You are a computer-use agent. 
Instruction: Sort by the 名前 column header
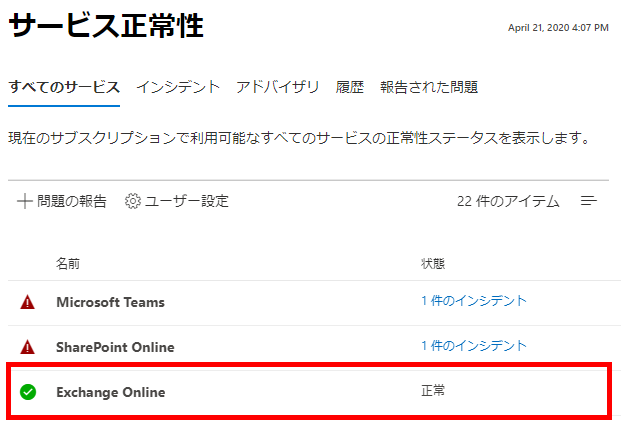[68, 263]
